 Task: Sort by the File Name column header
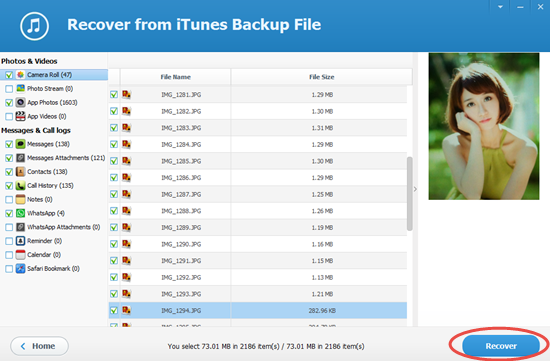click(175, 77)
